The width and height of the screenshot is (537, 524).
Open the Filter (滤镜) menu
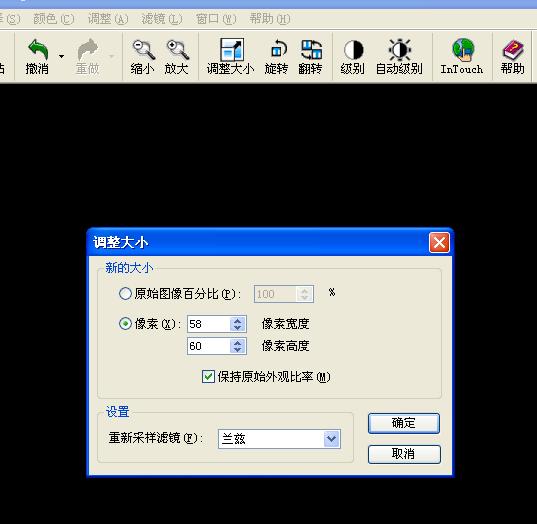point(162,19)
